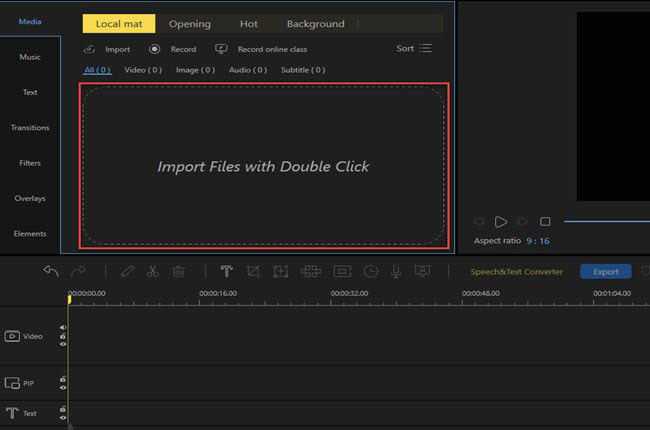Viewport: 650px width, 430px height.
Task: Click the trash Delete icon
Action: (x=178, y=271)
